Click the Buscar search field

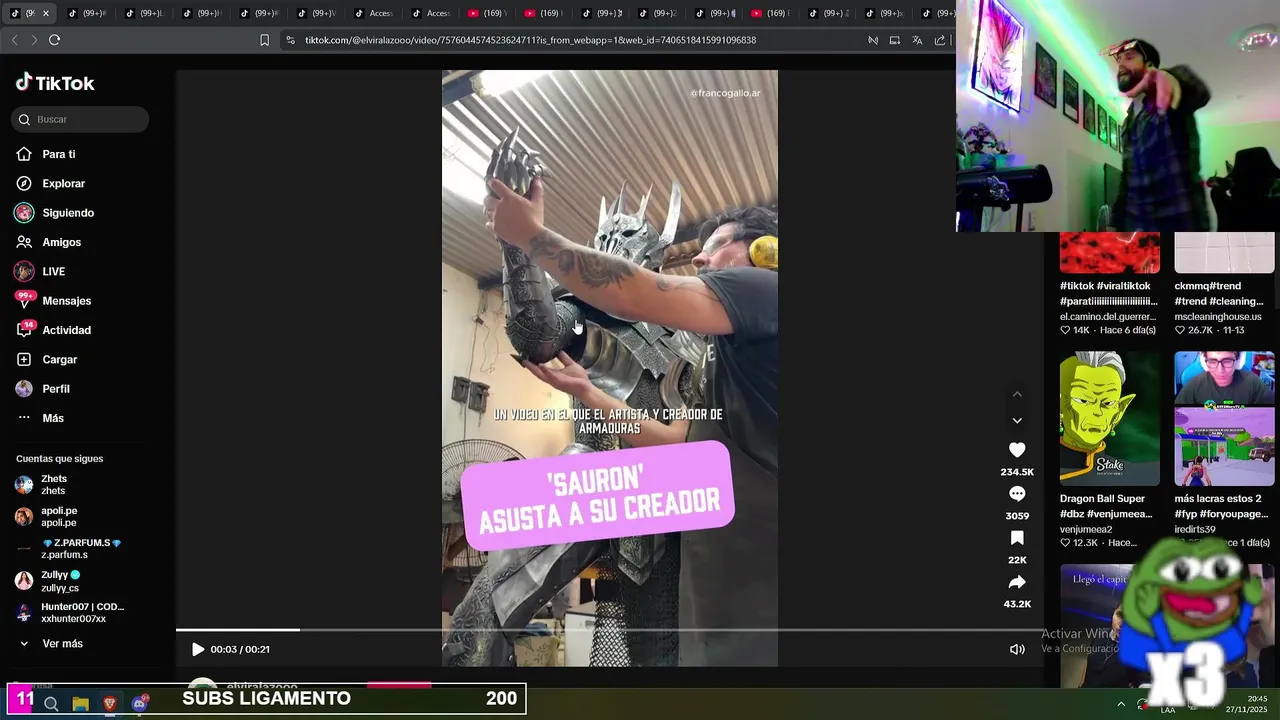tap(80, 119)
